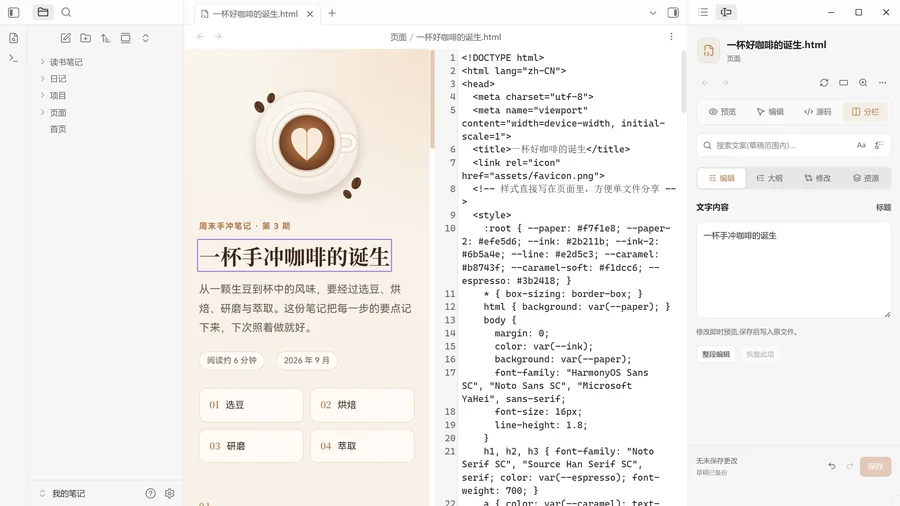Screen dimensions: 900x506
Task: Click the preview pane vertical scrollbar
Action: coord(432,100)
